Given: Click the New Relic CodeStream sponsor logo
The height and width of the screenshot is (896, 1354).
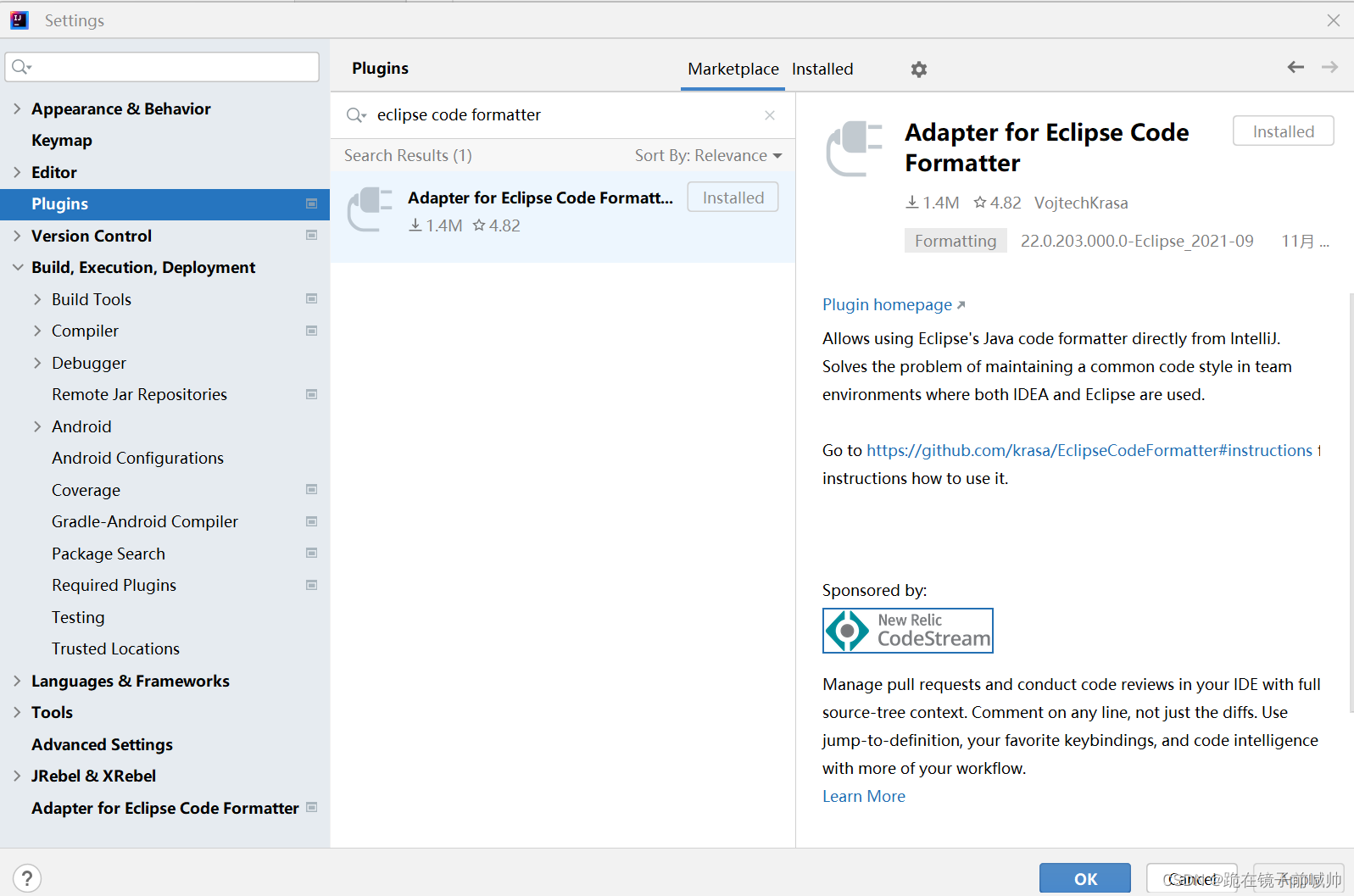Looking at the screenshot, I should click(907, 631).
